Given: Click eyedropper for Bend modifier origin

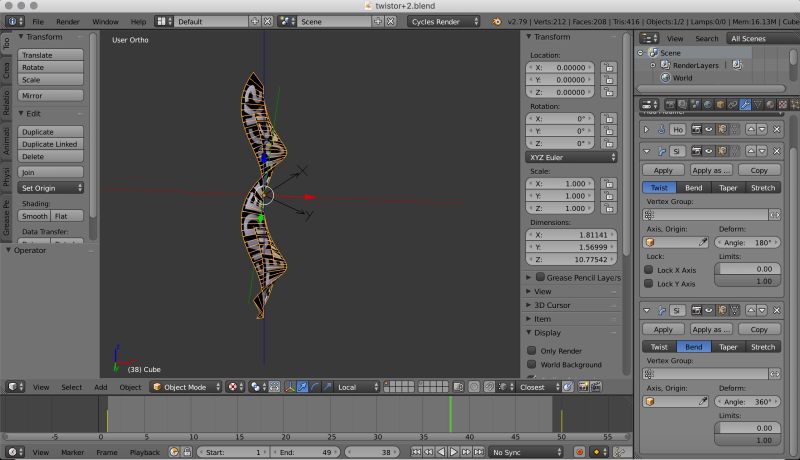Looking at the screenshot, I should click(x=703, y=402).
